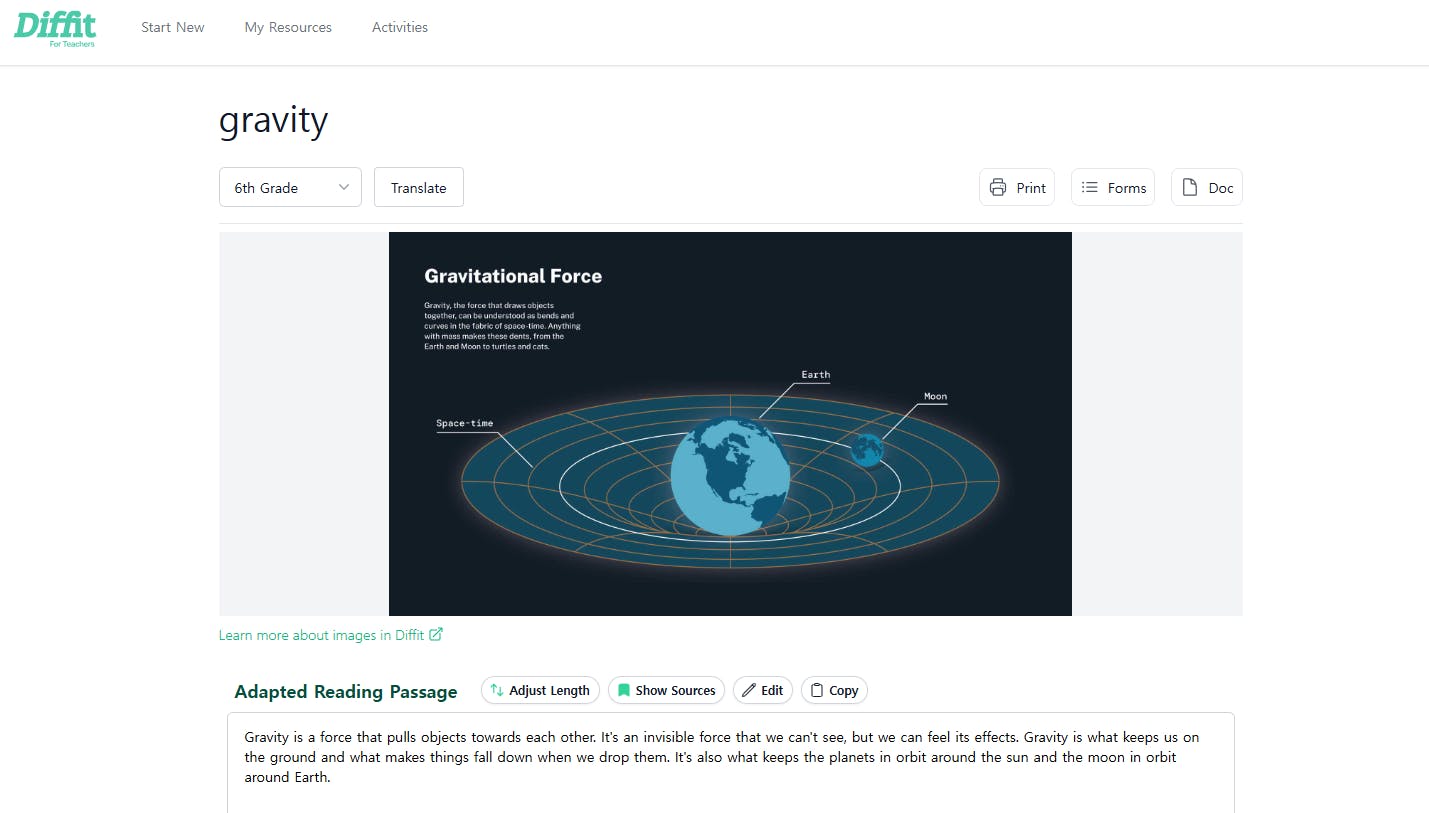Show Sources for the passage
The image size is (1429, 813).
(666, 690)
